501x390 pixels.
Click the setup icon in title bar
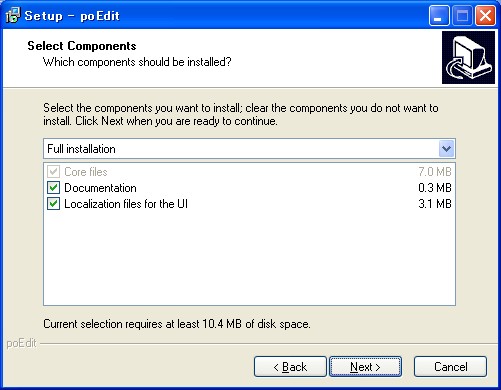(x=13, y=15)
